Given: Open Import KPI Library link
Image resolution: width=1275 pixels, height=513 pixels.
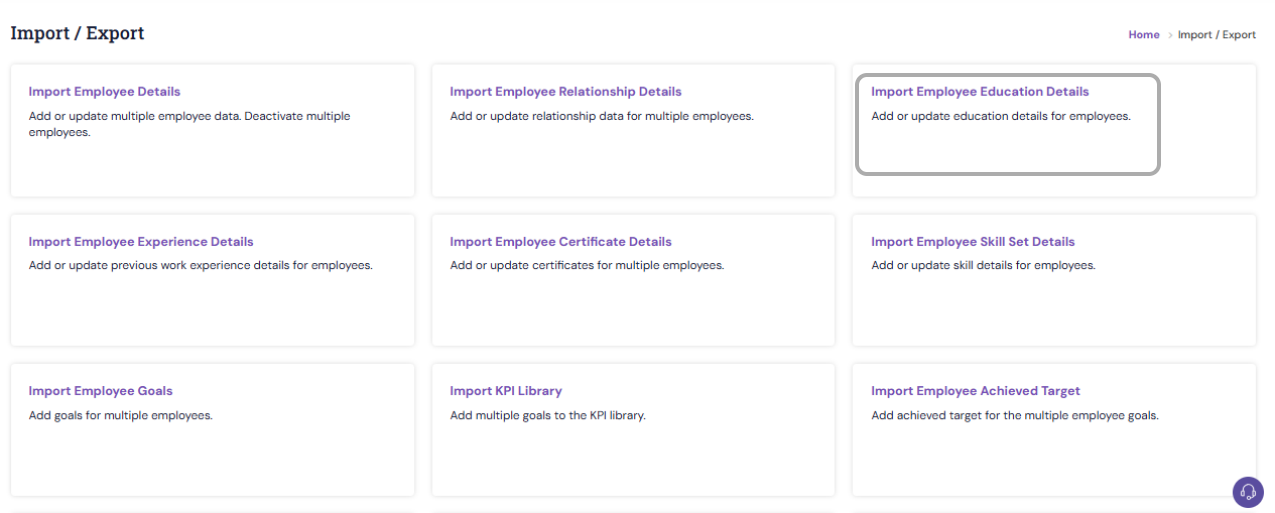Looking at the screenshot, I should [x=506, y=391].
